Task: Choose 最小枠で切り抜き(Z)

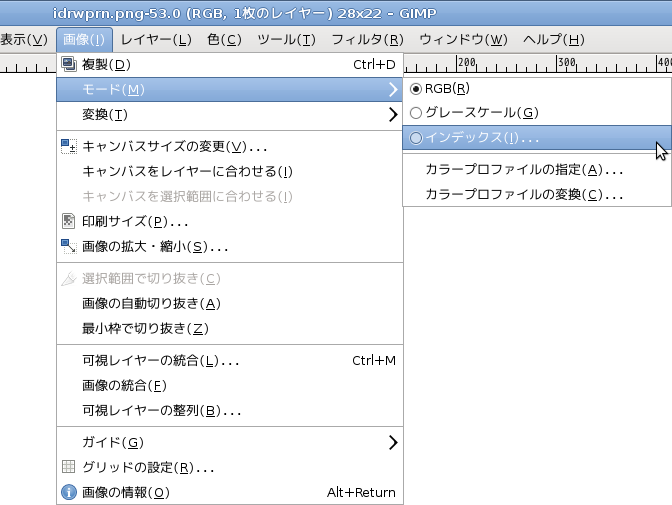Action: click(230, 328)
